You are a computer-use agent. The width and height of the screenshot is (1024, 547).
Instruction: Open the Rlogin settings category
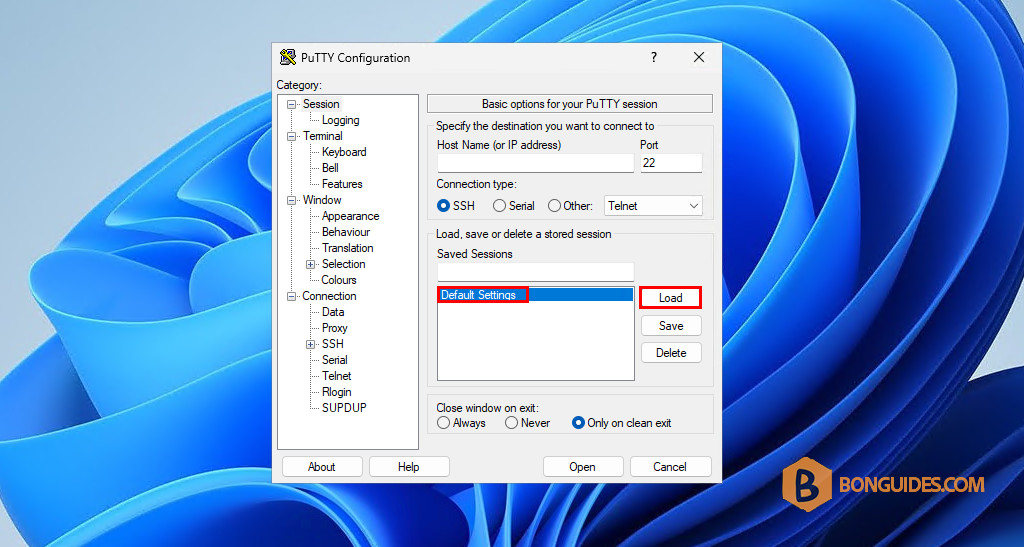coord(337,392)
